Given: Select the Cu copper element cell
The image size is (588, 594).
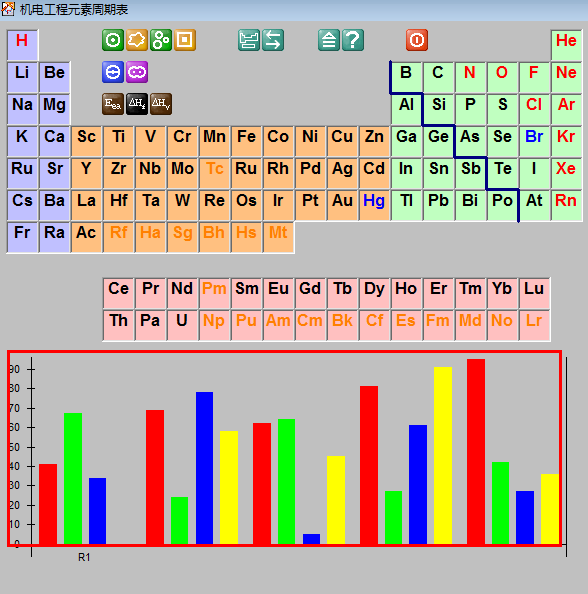Looking at the screenshot, I should coord(342,141).
